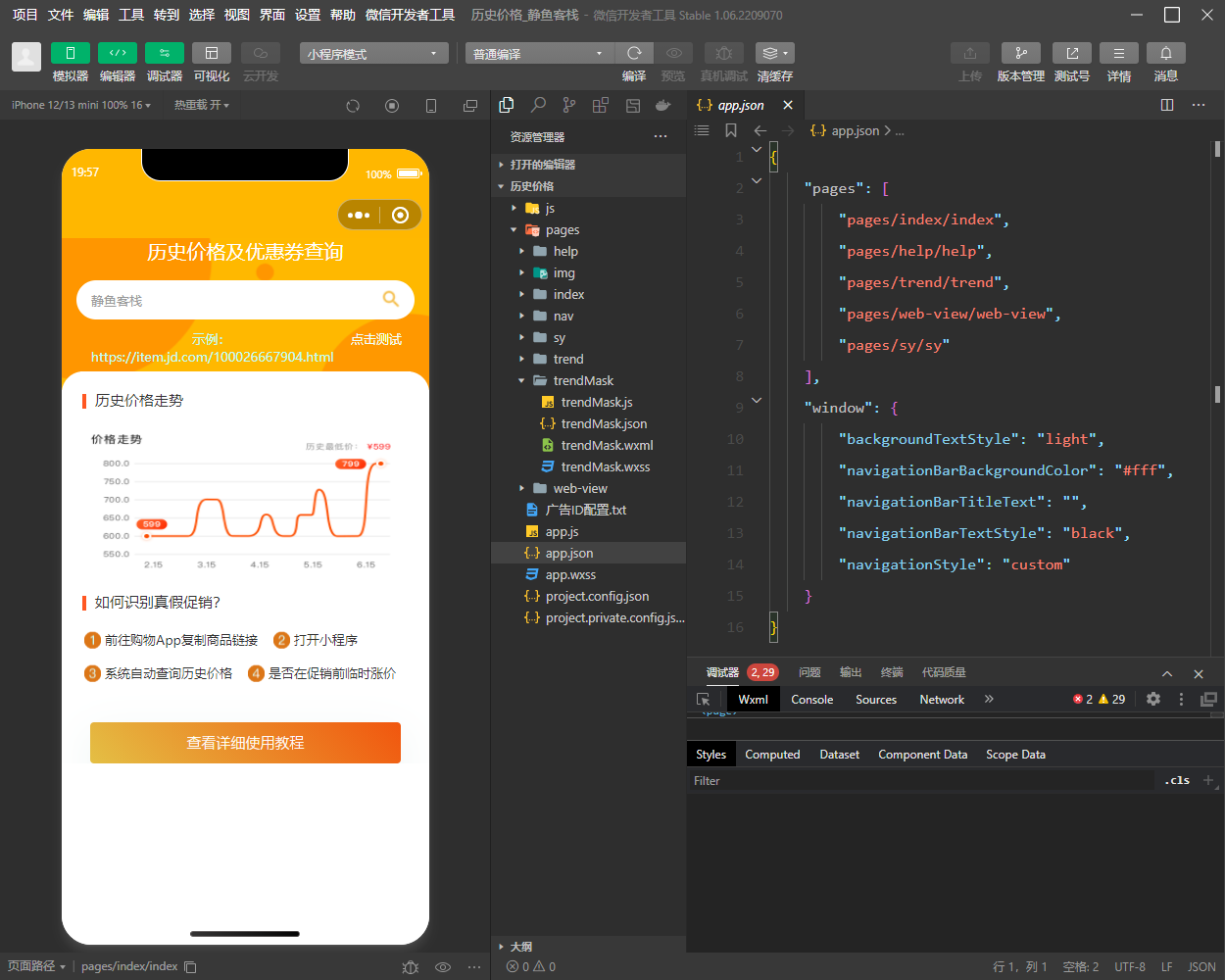Open the source control branch icon
1225x980 pixels.
click(569, 105)
